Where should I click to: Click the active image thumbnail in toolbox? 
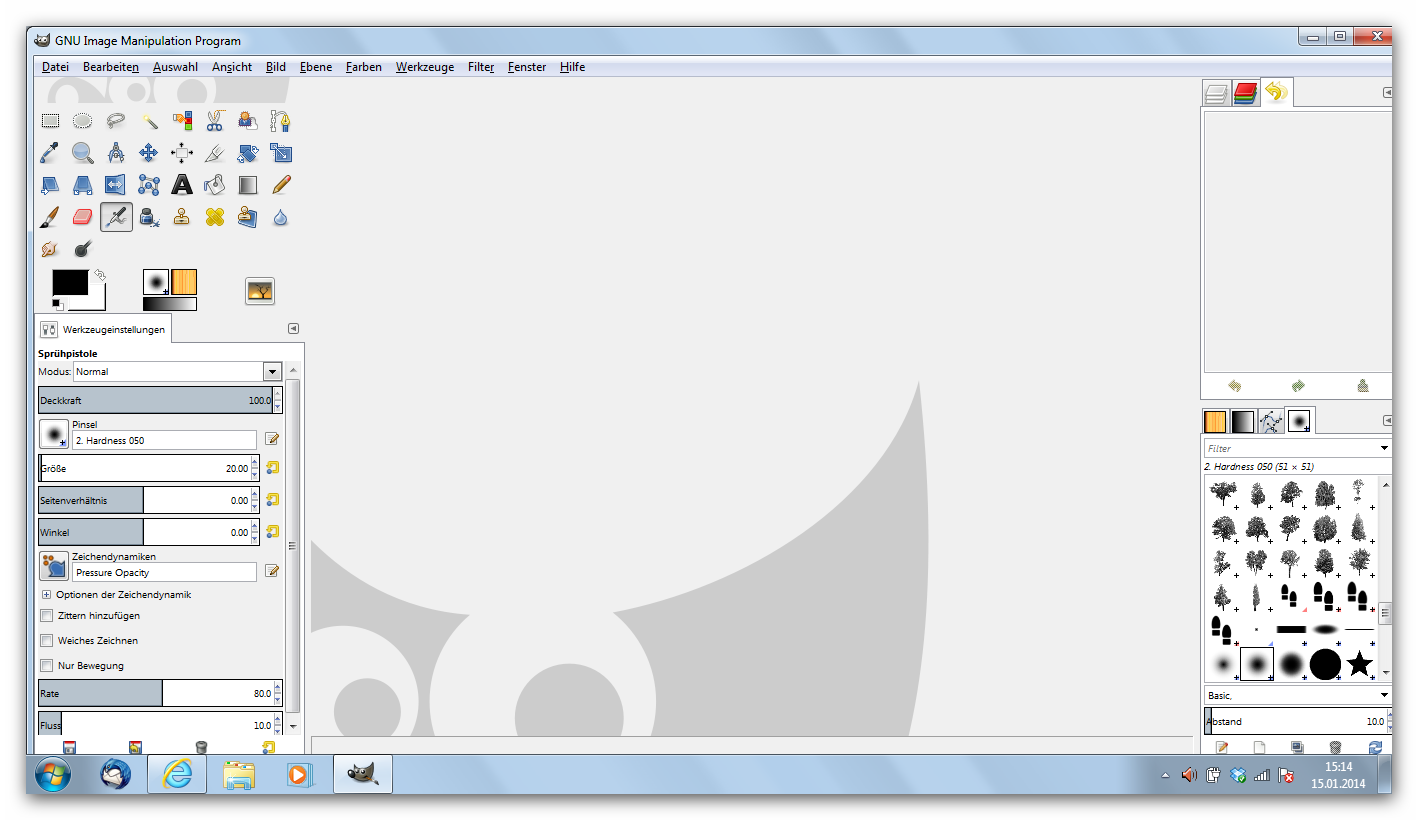[260, 291]
